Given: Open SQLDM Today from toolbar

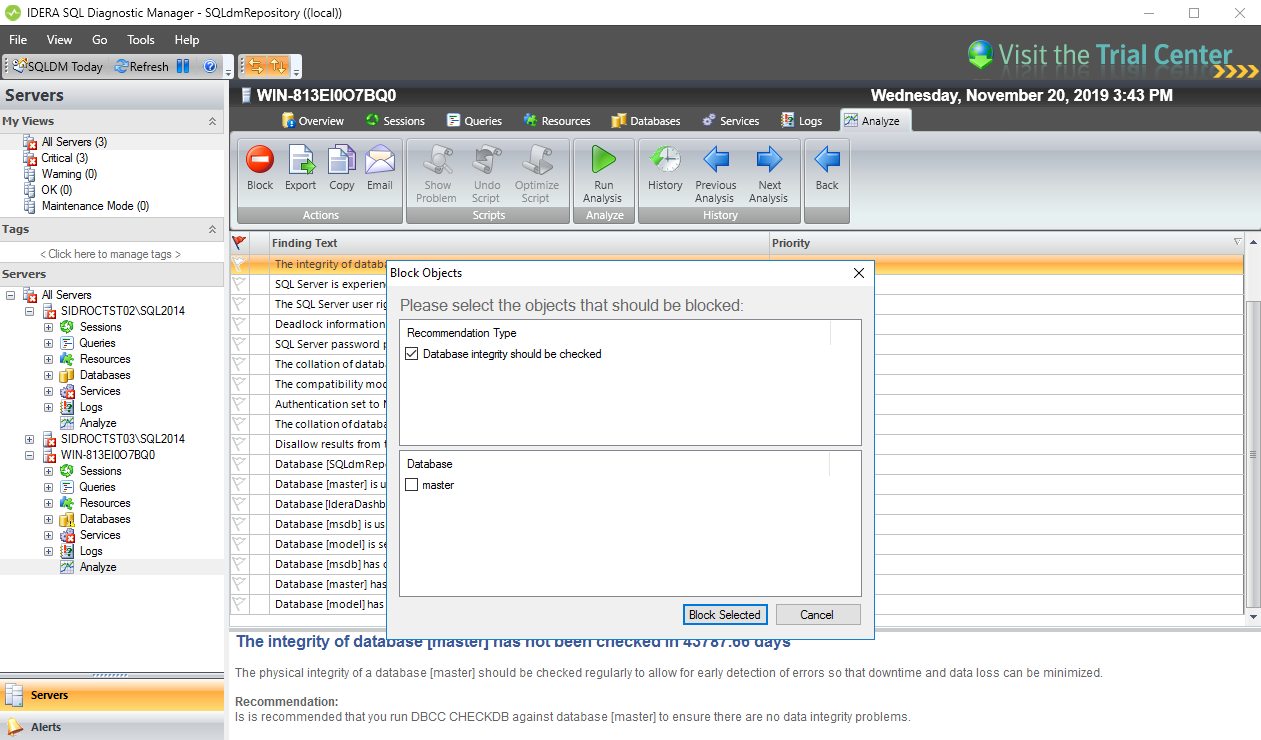Looking at the screenshot, I should pos(58,66).
